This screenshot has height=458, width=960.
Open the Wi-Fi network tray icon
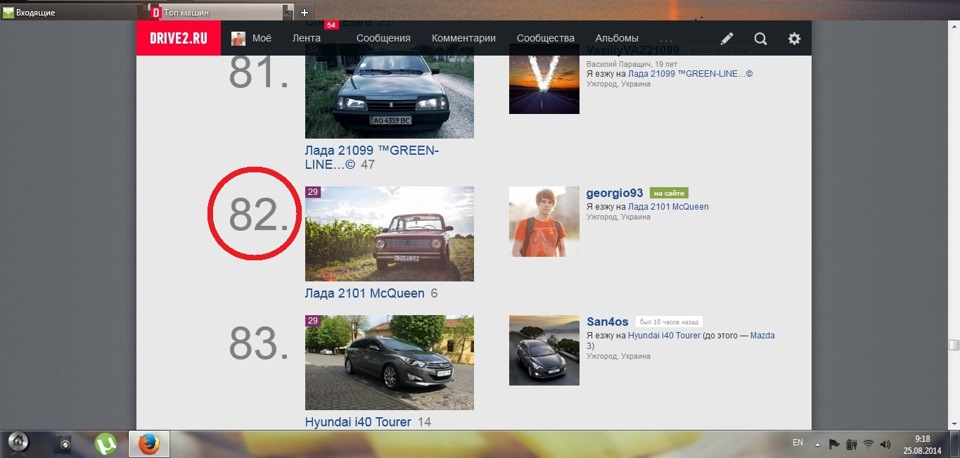coord(868,444)
